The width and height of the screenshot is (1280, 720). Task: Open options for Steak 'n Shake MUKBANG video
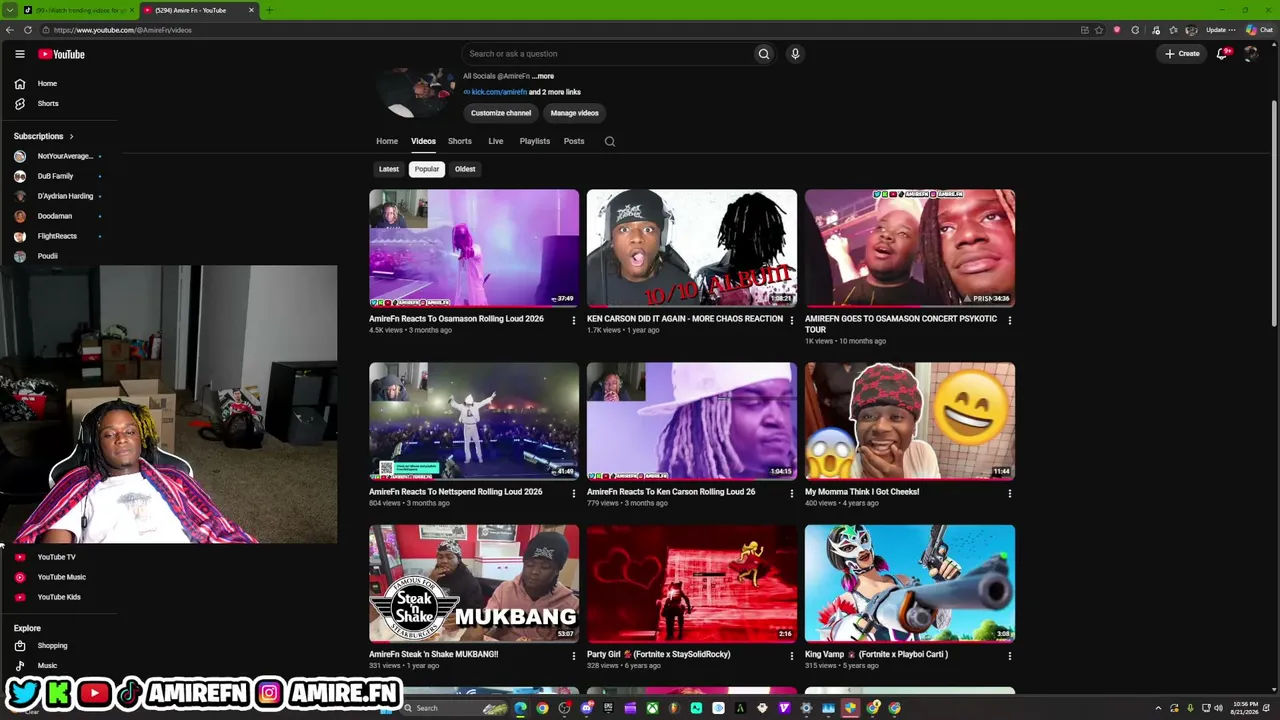point(574,656)
